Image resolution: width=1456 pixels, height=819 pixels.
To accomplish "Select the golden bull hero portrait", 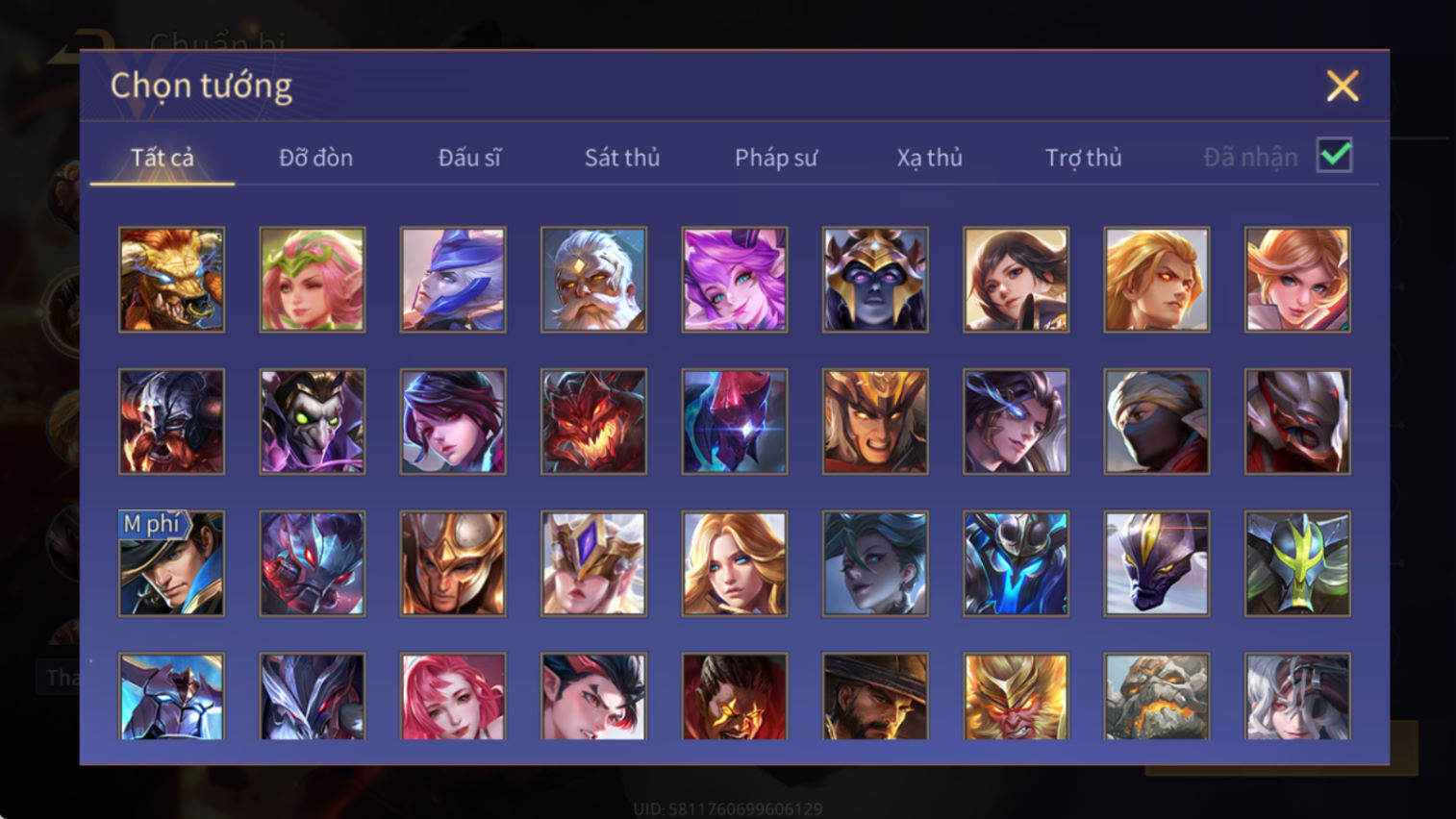I will pyautogui.click(x=171, y=280).
